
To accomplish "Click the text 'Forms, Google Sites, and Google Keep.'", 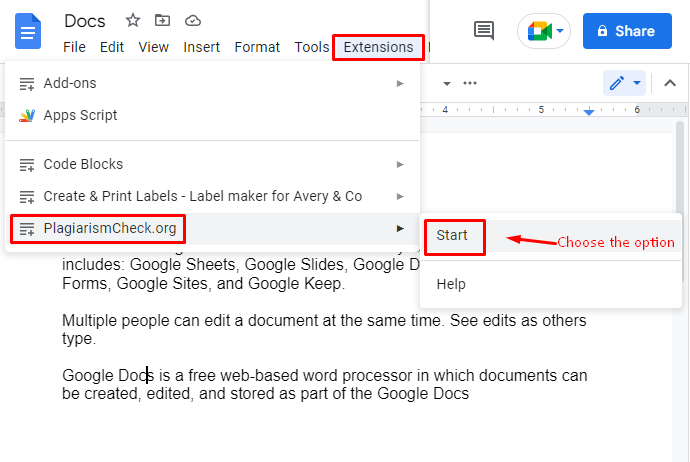I will pyautogui.click(x=203, y=283).
